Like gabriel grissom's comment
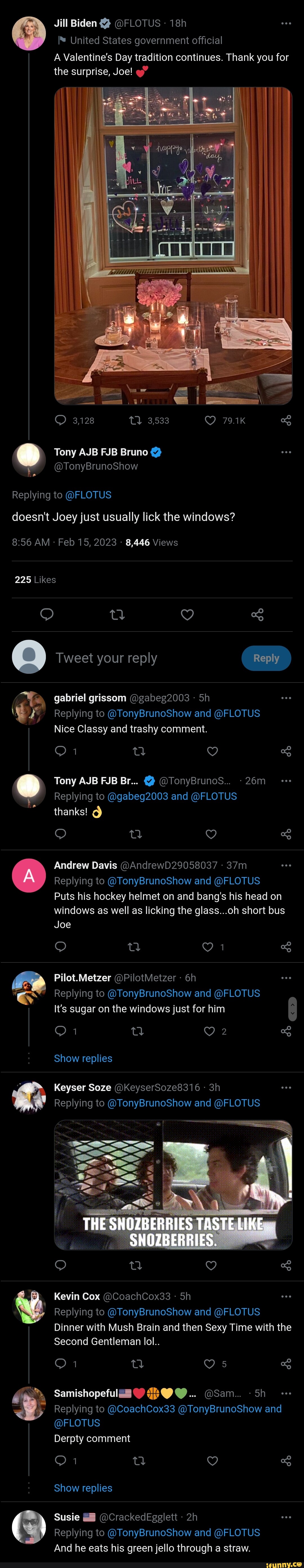 coord(212,751)
